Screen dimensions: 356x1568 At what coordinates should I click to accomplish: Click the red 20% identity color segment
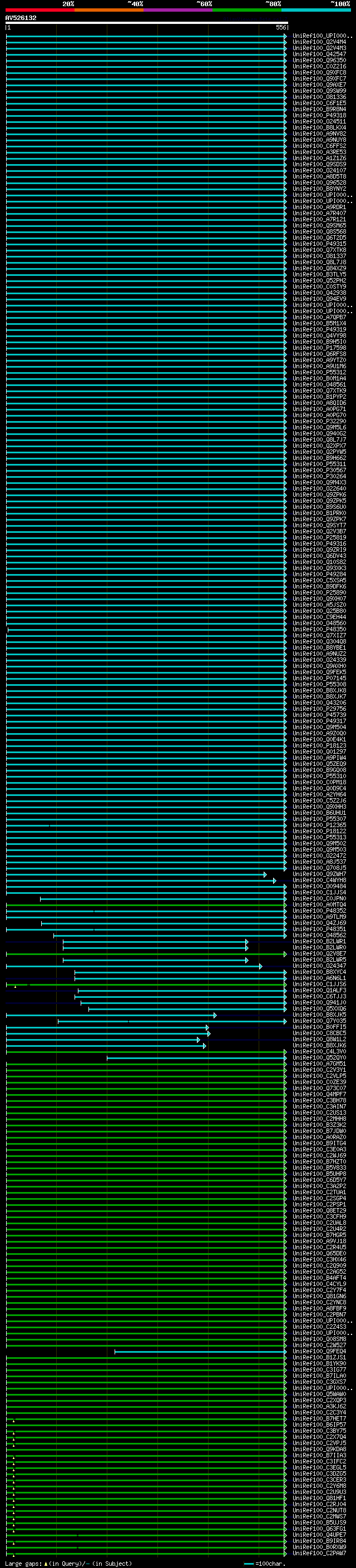[39, 10]
